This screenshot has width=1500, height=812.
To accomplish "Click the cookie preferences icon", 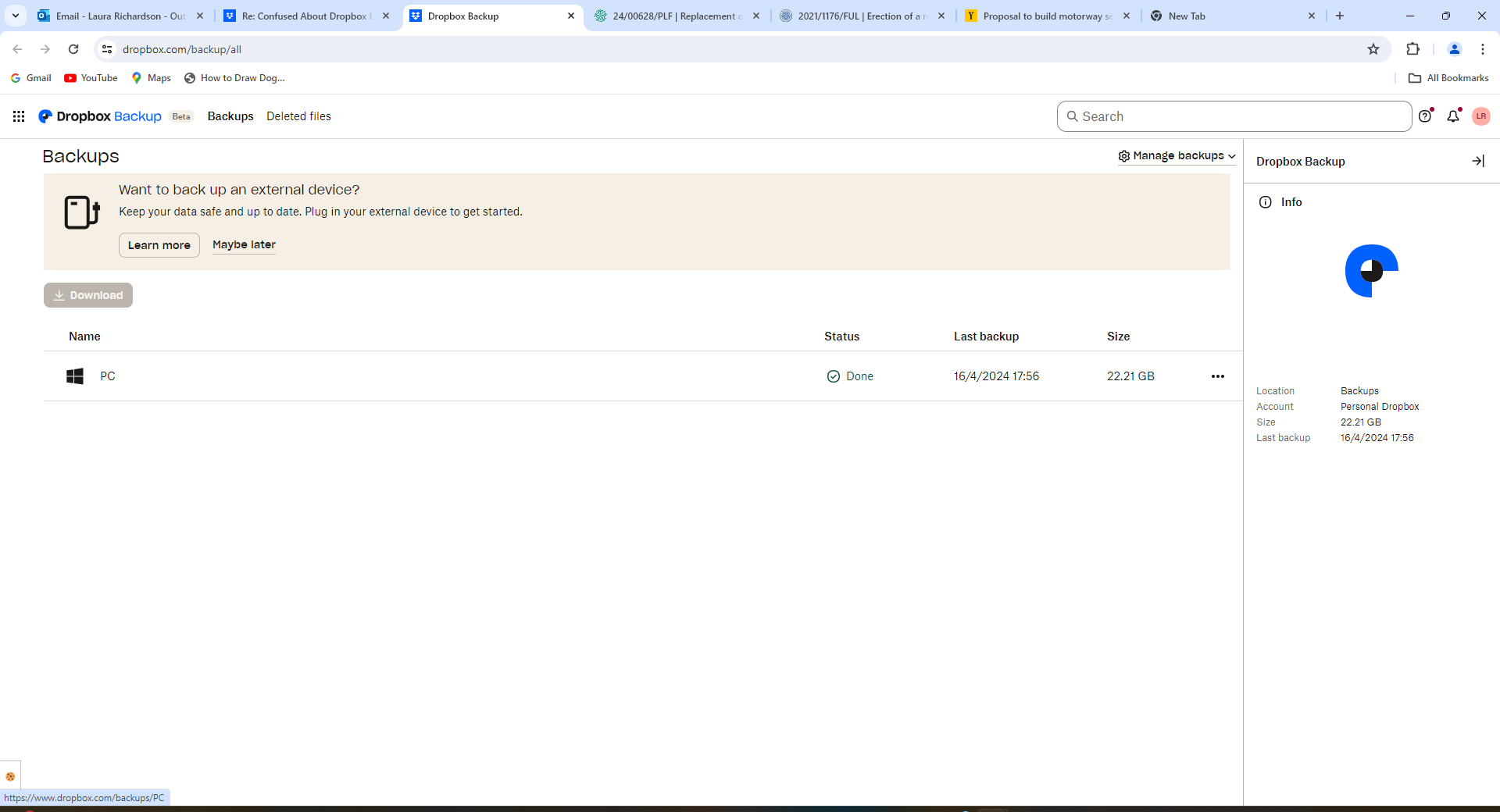I will [10, 777].
